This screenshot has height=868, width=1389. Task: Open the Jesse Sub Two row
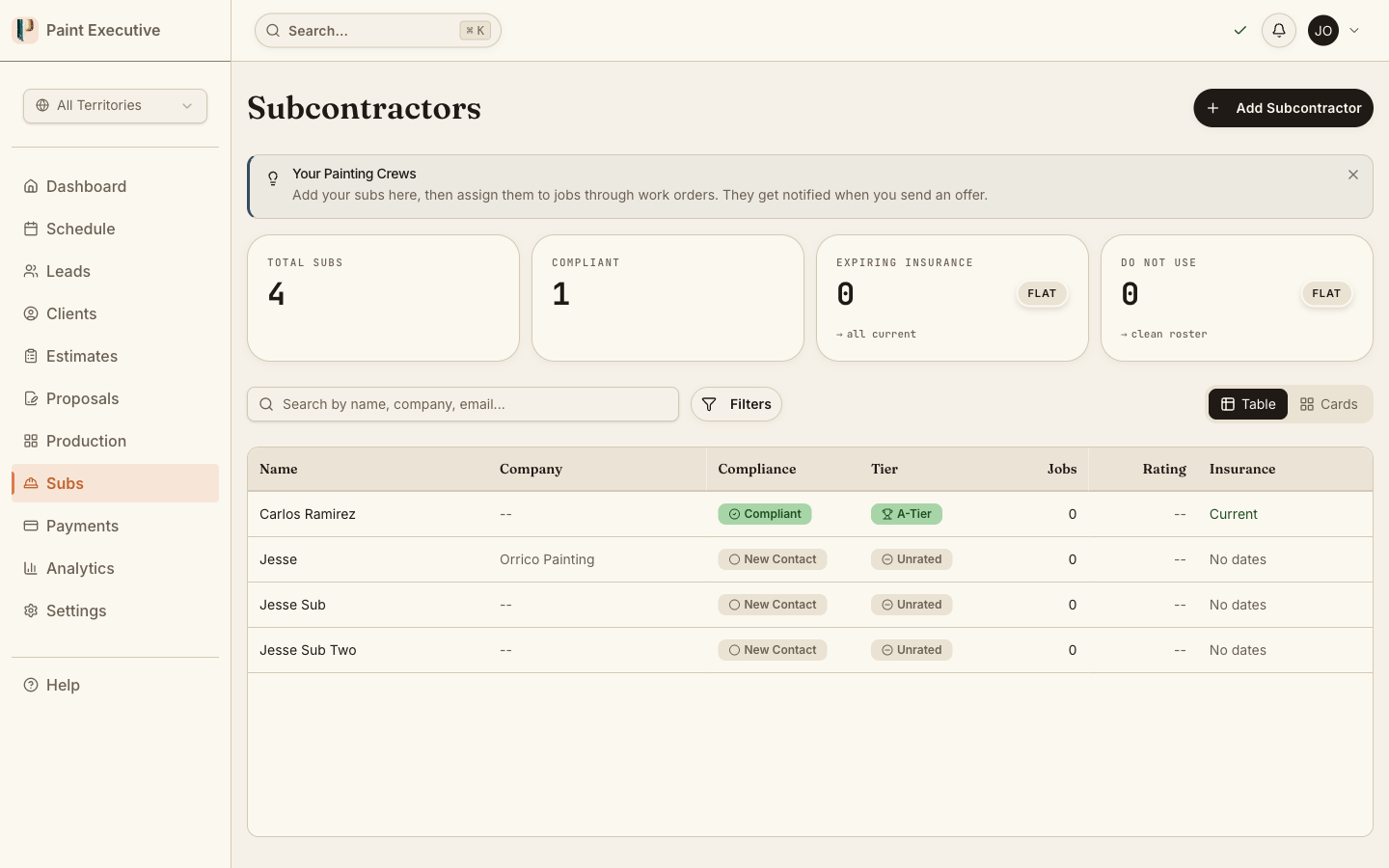810,650
